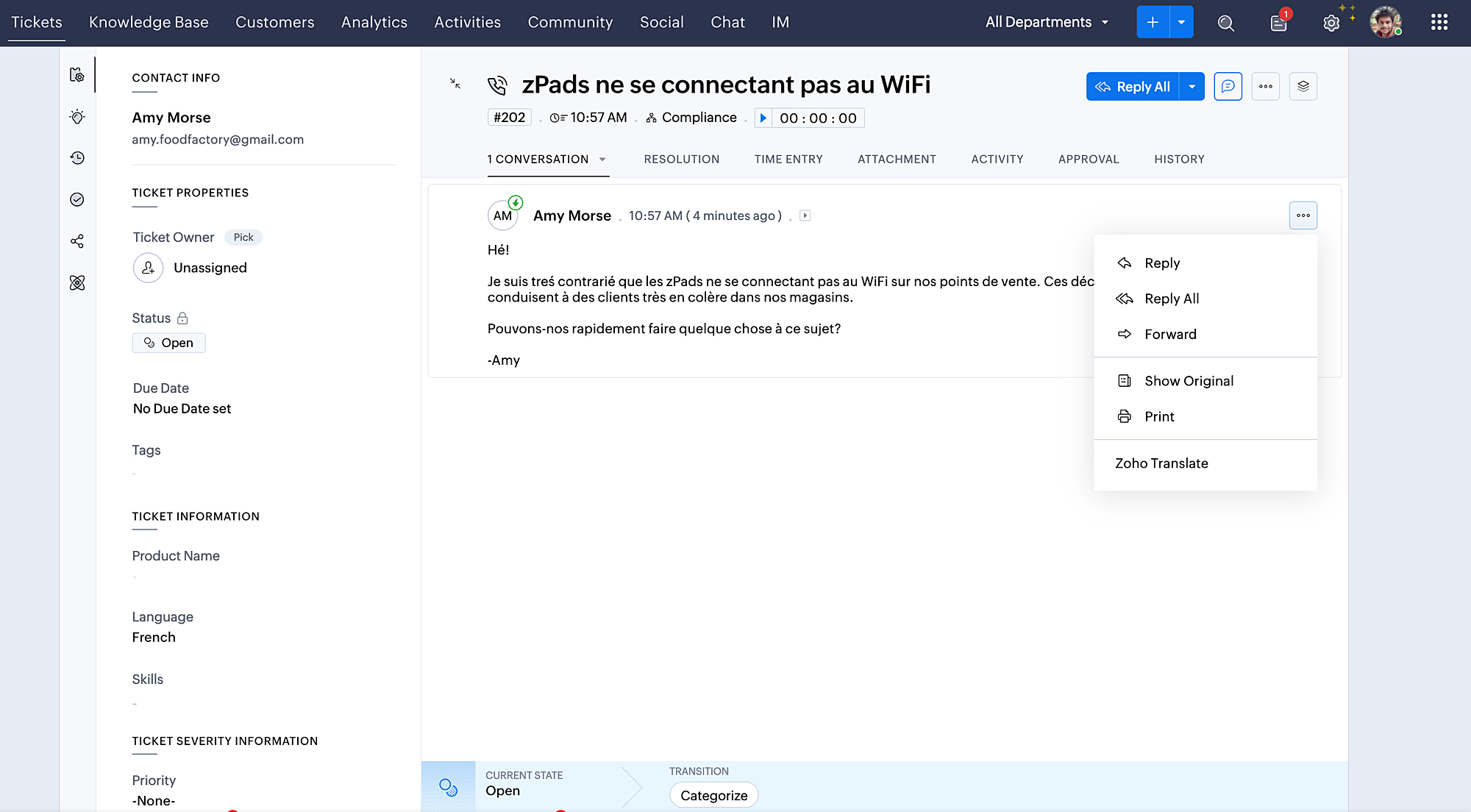The width and height of the screenshot is (1471, 812).
Task: Click the Categorize transition button
Action: click(x=713, y=795)
